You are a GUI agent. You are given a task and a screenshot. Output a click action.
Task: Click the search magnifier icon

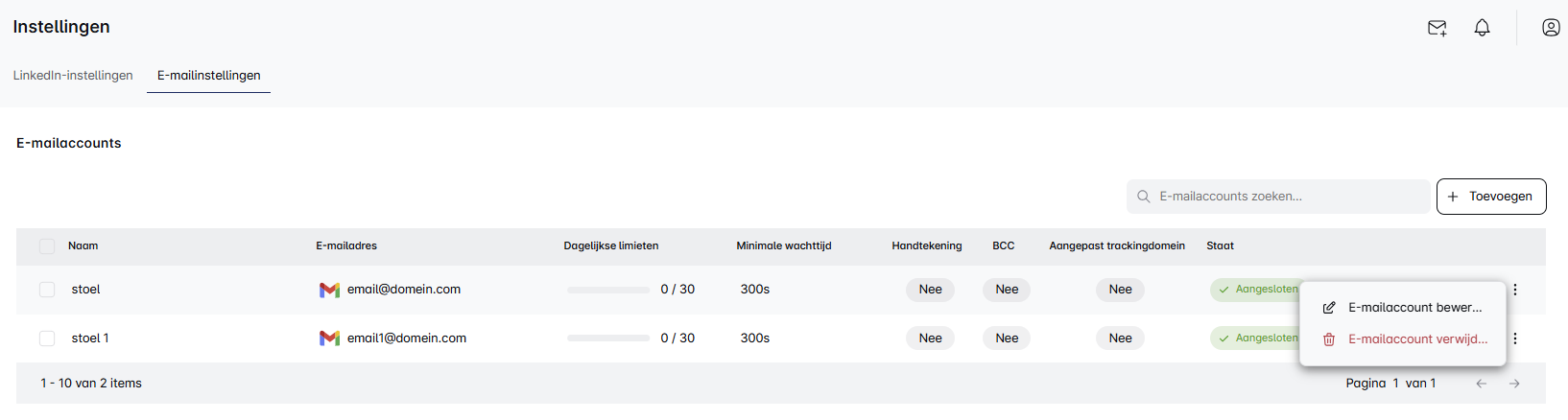click(x=1143, y=197)
